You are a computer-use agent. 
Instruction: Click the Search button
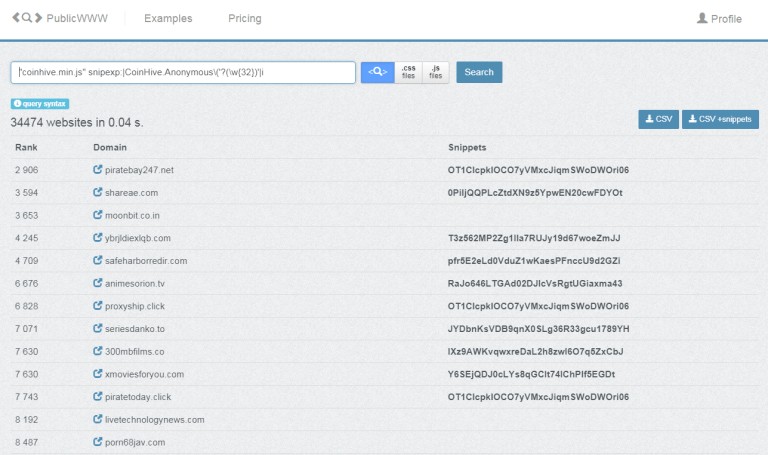[479, 72]
